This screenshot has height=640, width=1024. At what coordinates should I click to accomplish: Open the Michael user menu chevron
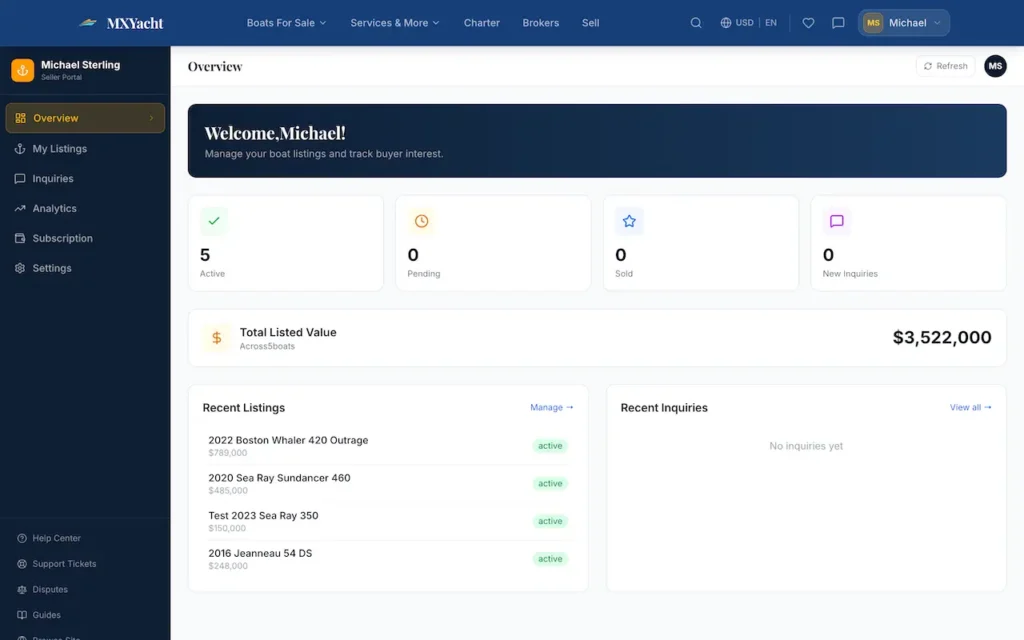[x=937, y=23]
